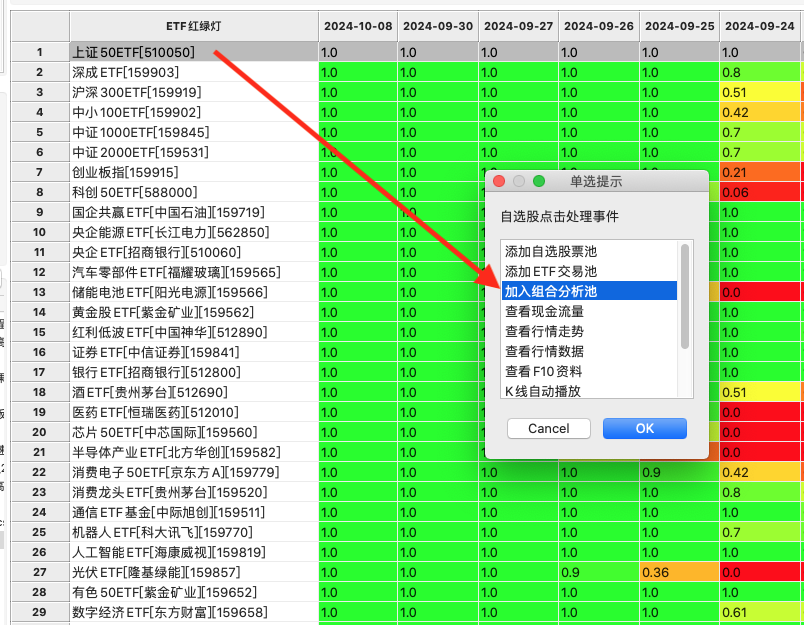Click the 2024-09-25 column header

point(679,26)
